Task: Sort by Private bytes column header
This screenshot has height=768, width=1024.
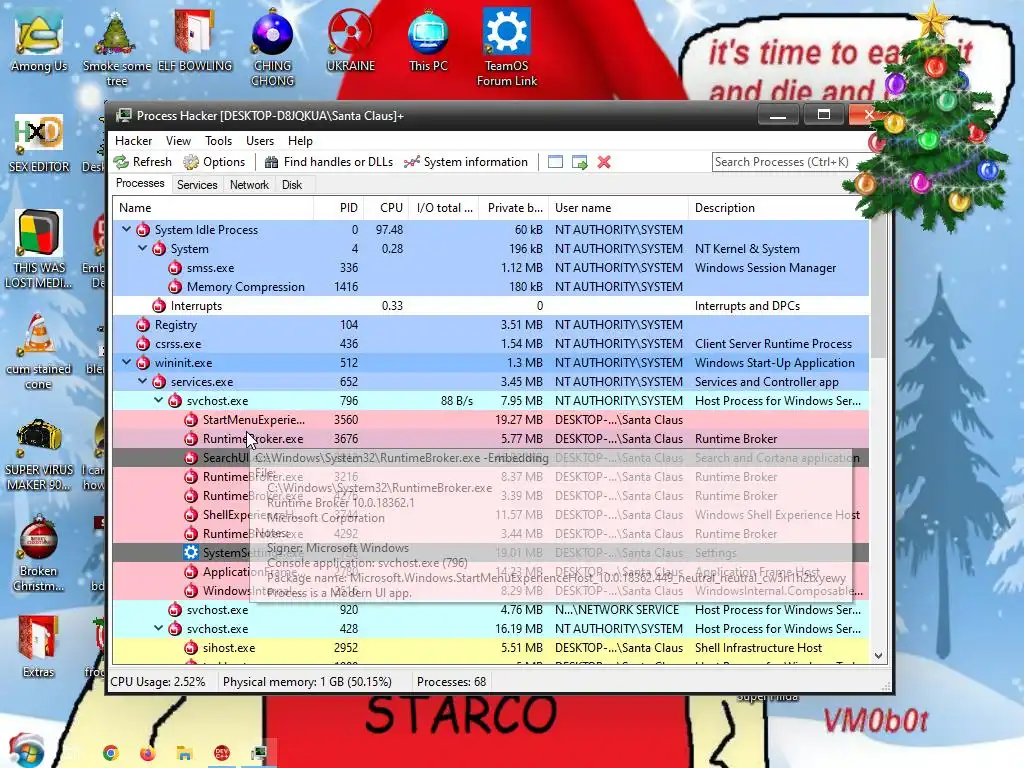Action: coord(514,208)
